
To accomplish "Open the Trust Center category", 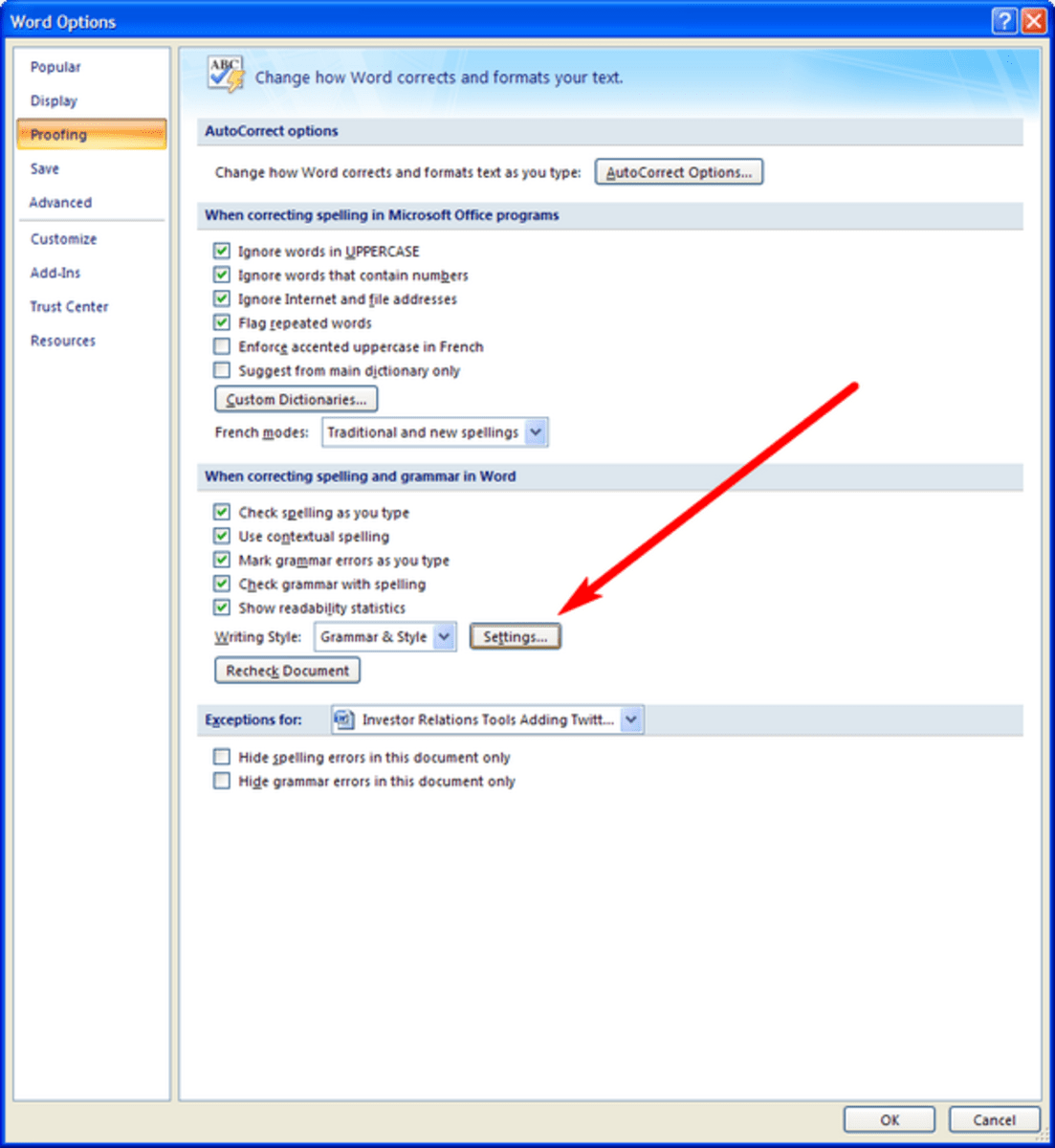I will (x=69, y=306).
